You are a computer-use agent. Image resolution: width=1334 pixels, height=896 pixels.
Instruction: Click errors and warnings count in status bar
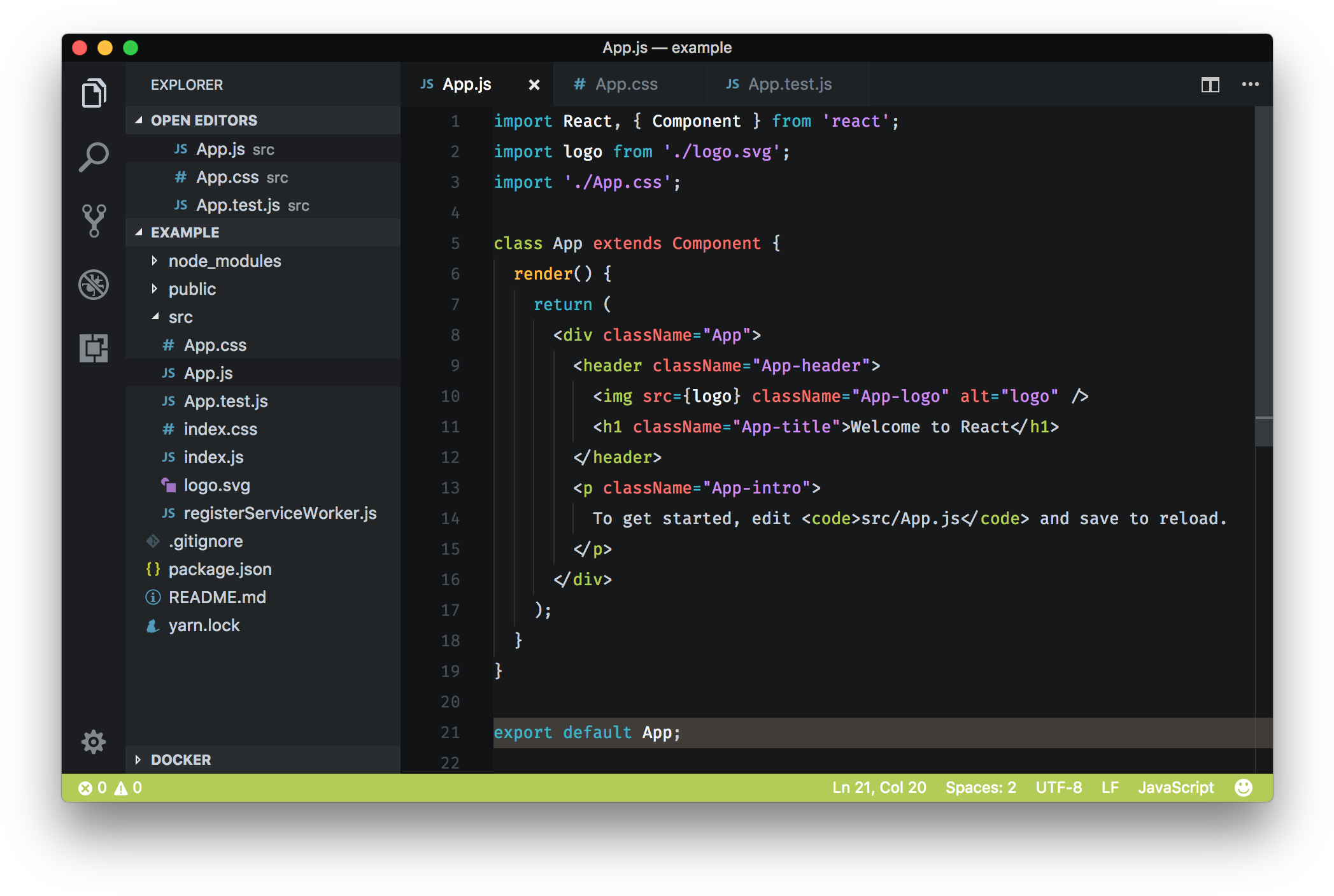(111, 787)
